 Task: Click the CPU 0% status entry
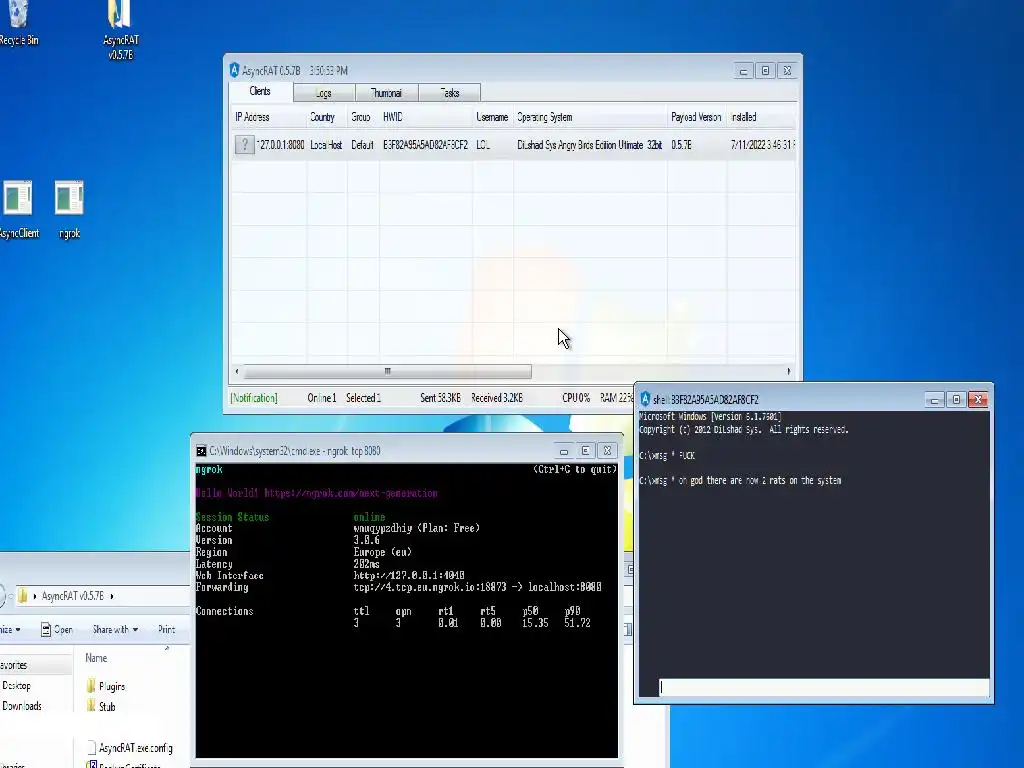(576, 398)
